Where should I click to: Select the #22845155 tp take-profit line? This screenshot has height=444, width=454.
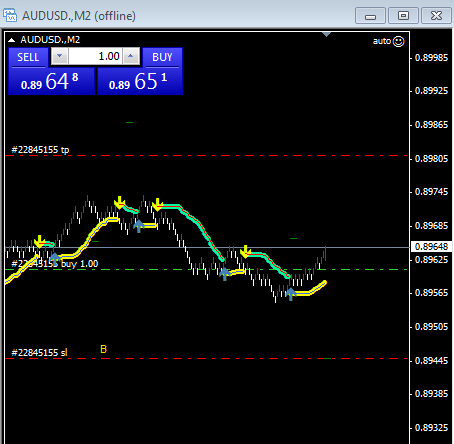point(207,156)
